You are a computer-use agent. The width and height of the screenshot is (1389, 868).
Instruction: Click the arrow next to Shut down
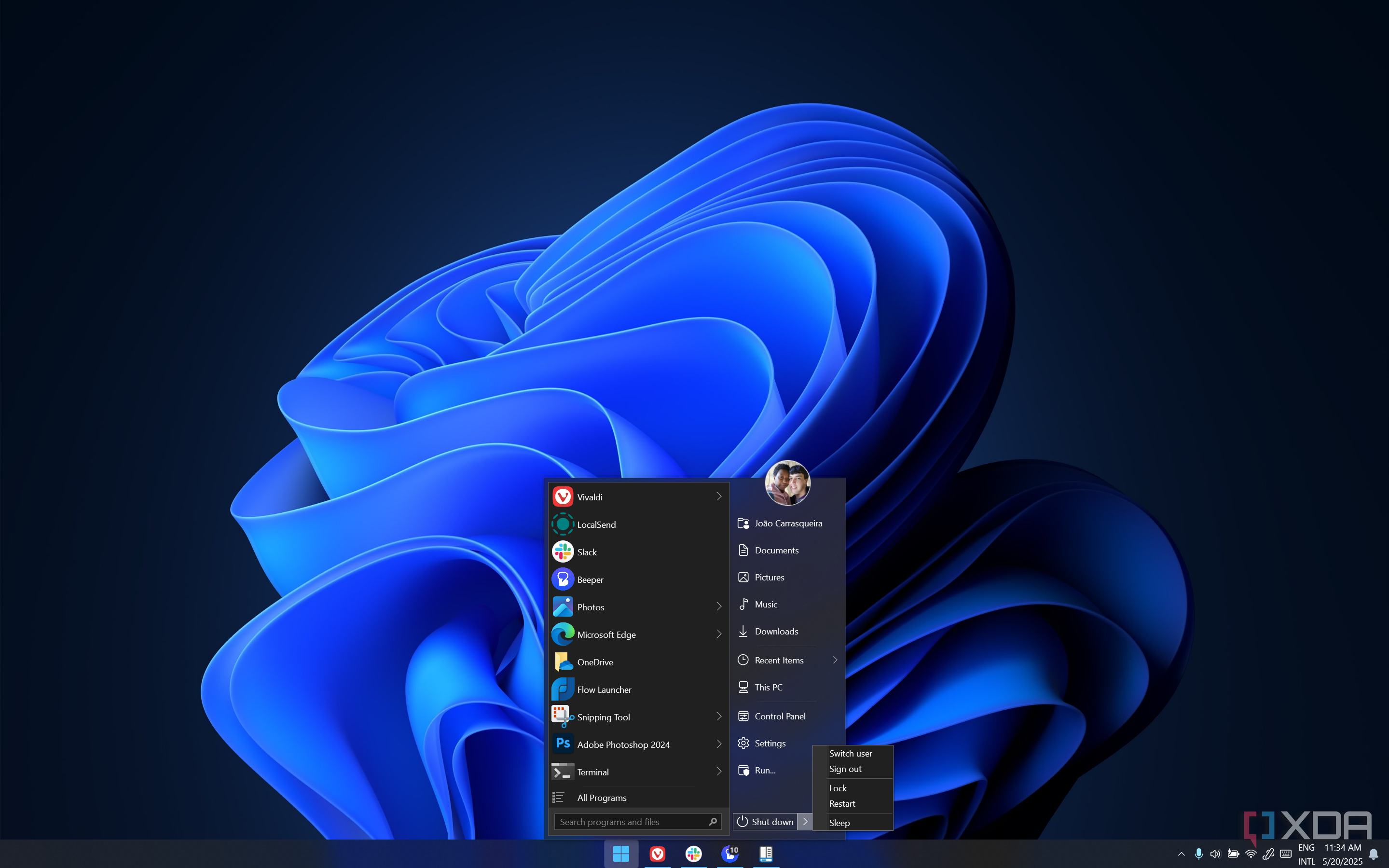[805, 822]
